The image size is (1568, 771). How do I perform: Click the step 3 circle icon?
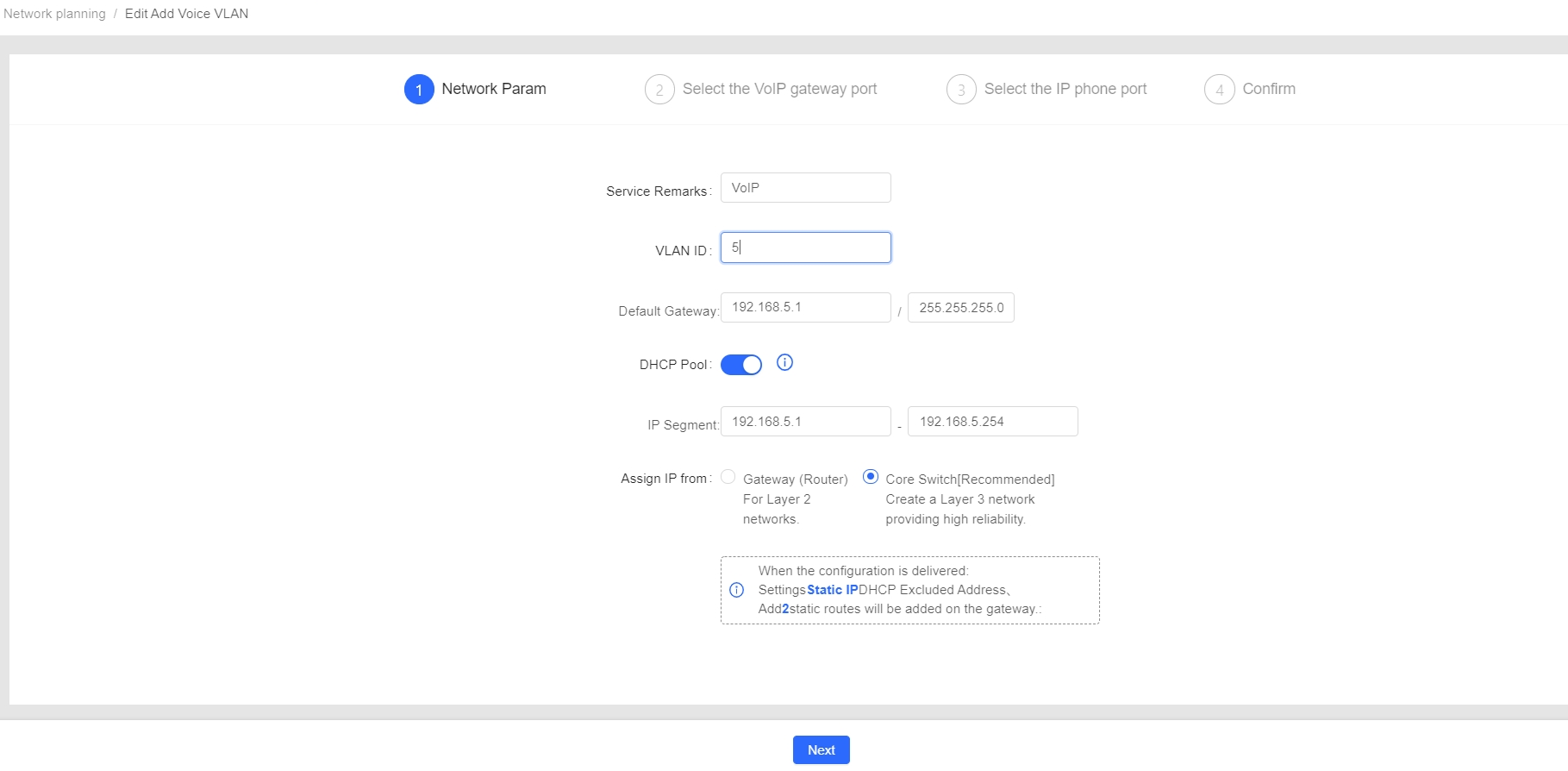point(961,89)
